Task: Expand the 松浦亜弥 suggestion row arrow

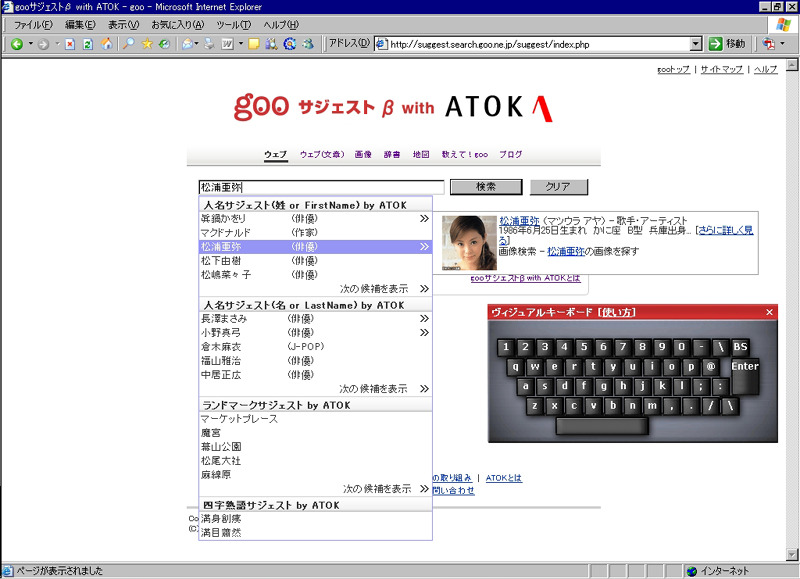Action: [424, 247]
